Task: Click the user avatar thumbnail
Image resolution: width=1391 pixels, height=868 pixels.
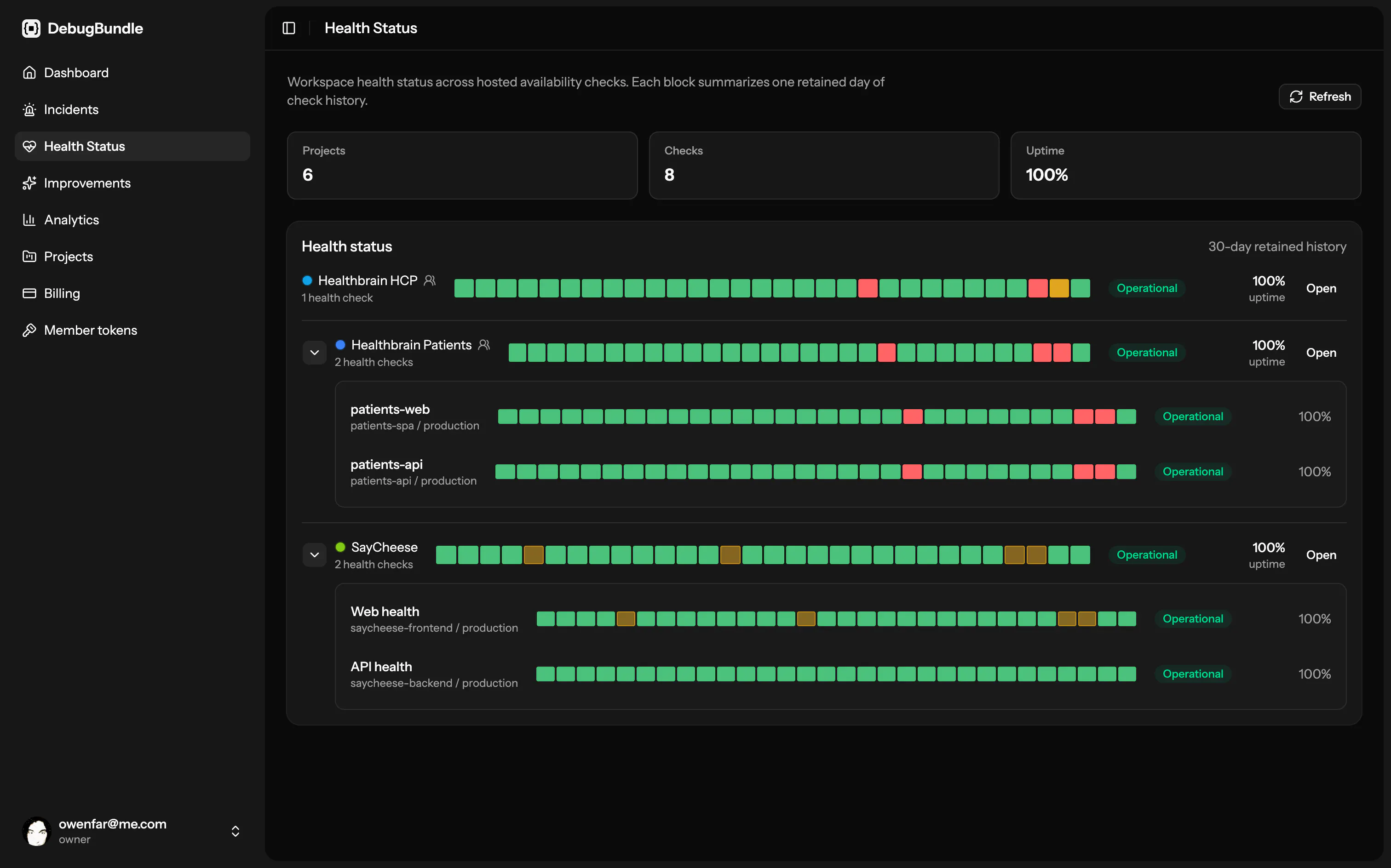Action: [x=37, y=831]
